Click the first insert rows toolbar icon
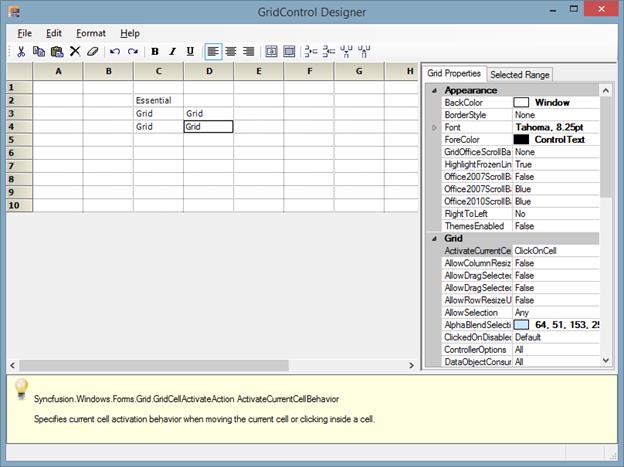This screenshot has height=467, width=624. tap(311, 51)
